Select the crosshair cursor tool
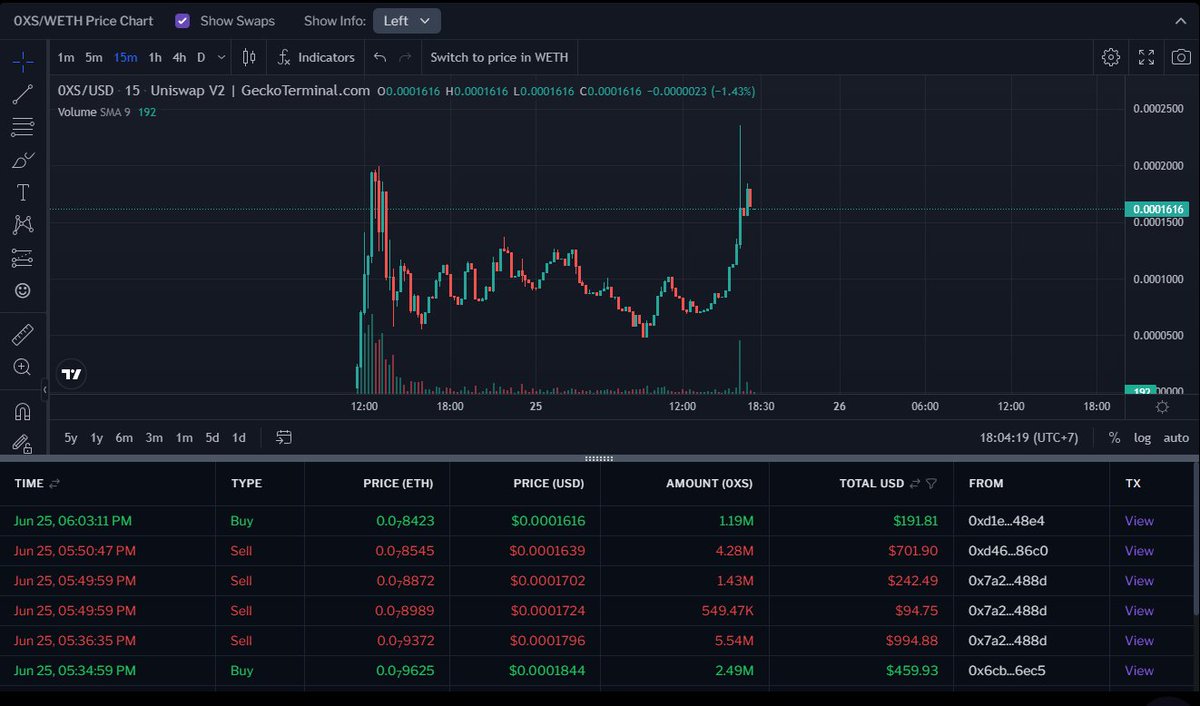Image resolution: width=1200 pixels, height=706 pixels. 22,60
